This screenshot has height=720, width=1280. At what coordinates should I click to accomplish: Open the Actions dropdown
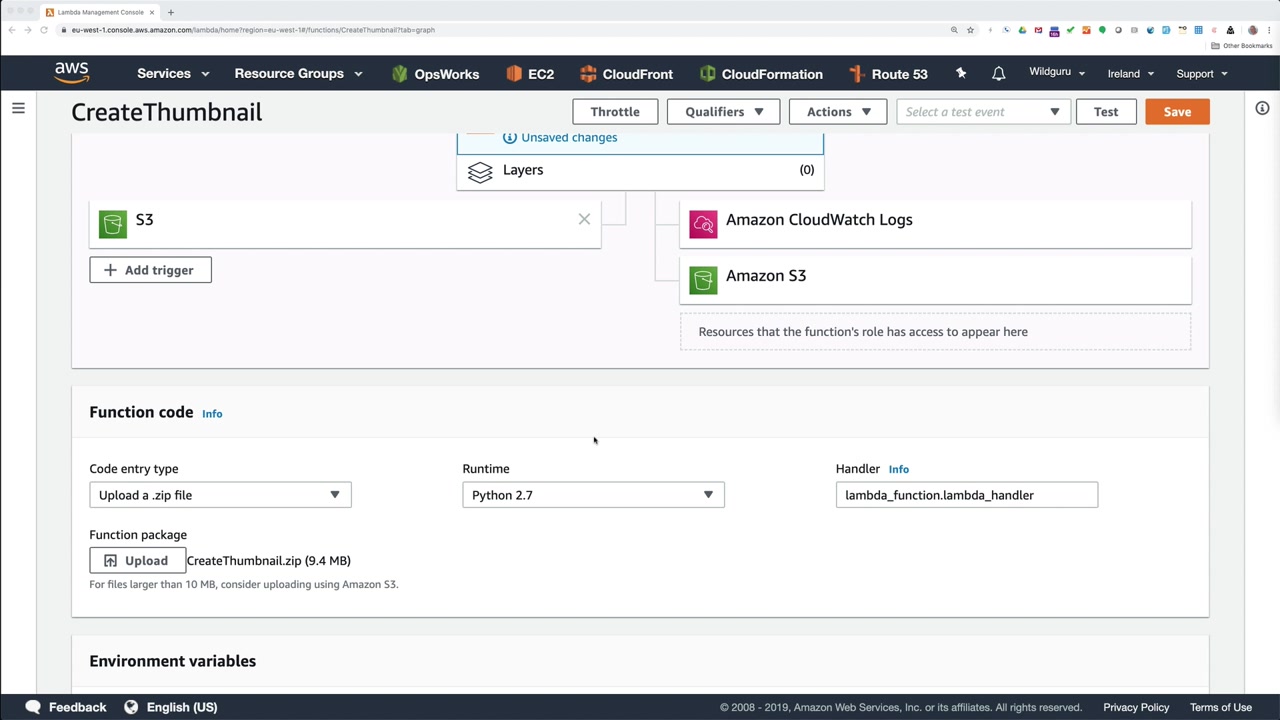coord(838,112)
